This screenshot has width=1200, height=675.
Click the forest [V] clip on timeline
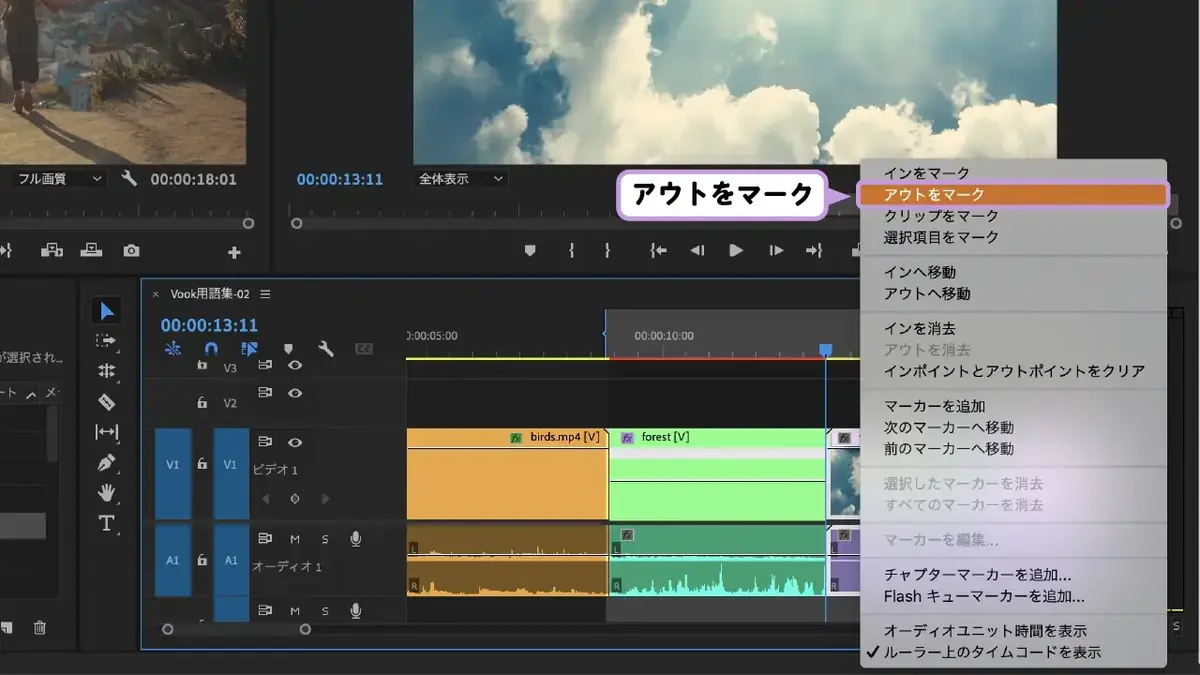(x=717, y=476)
